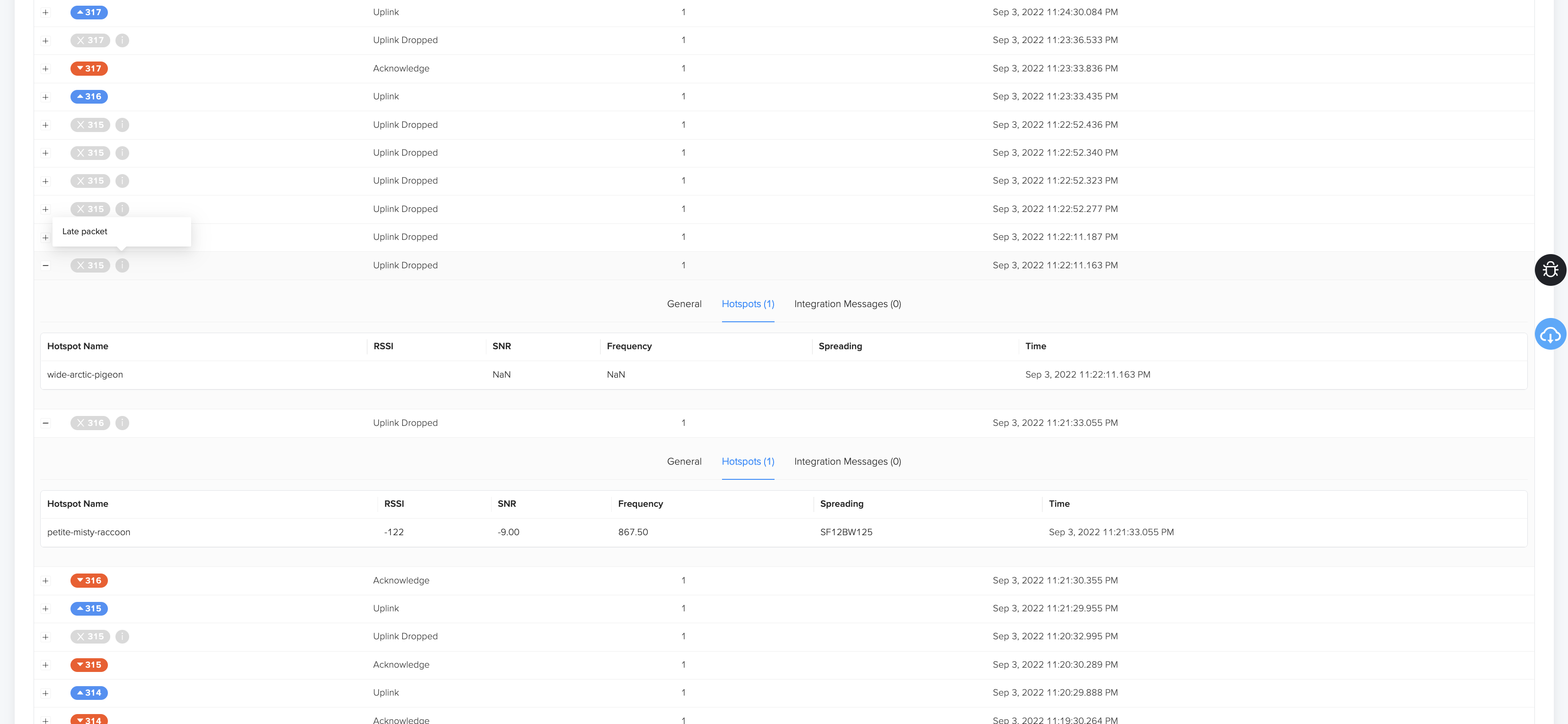Image resolution: width=1568 pixels, height=724 pixels.
Task: Select the petite-misty-raccoon hotspot entry
Action: (89, 531)
